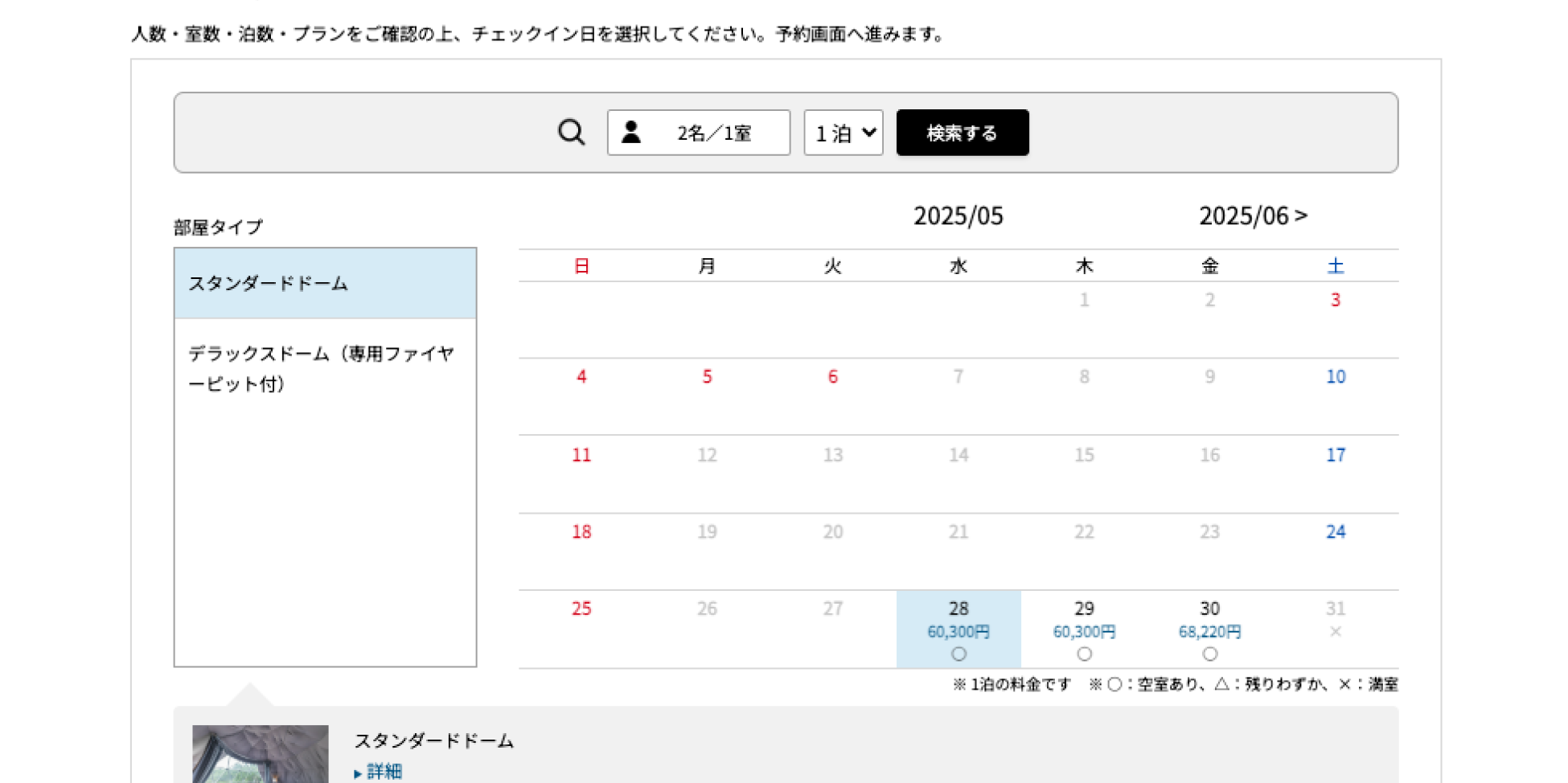The height and width of the screenshot is (783, 1568).
Task: Click the arrow beside the 詳細 link
Action: click(x=358, y=773)
